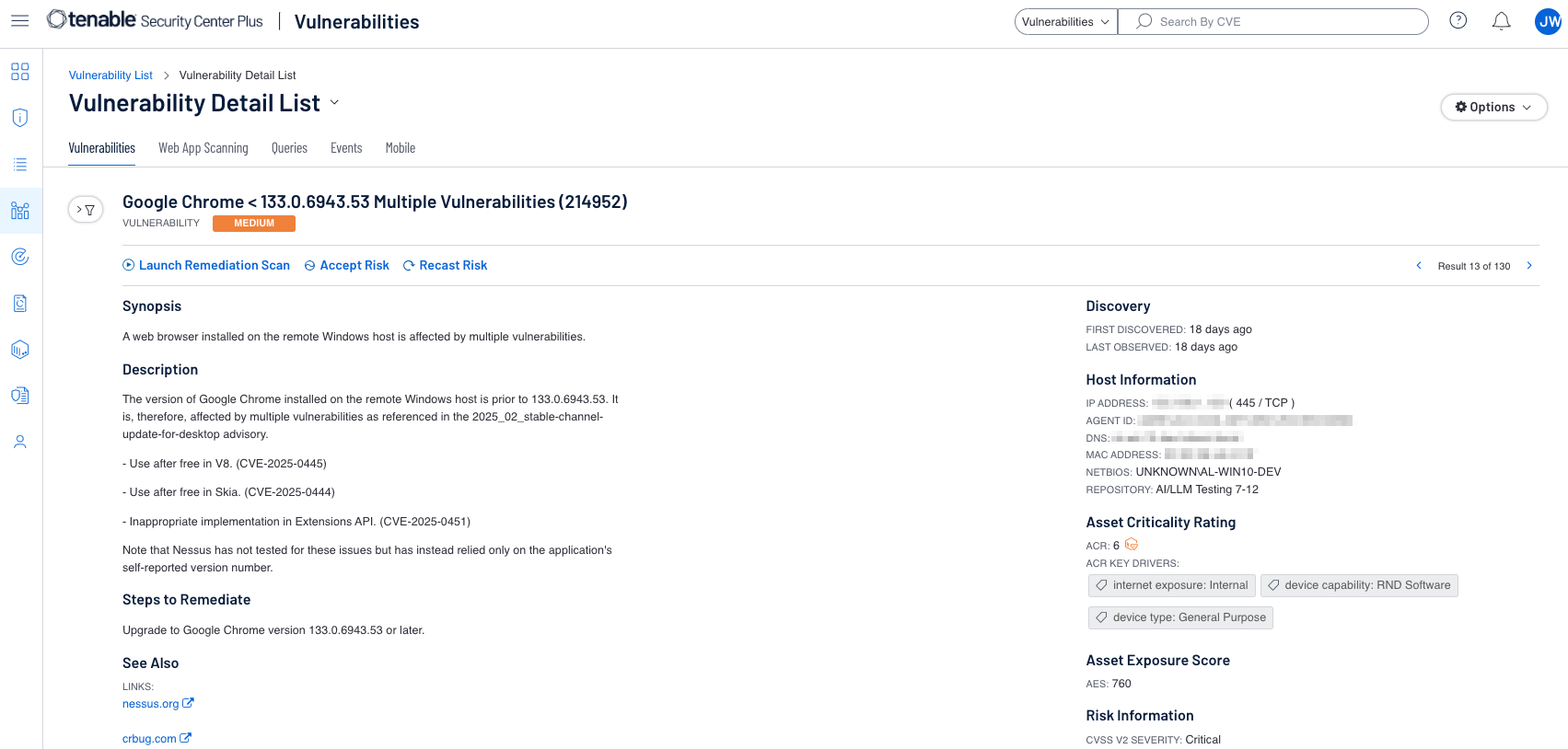The width and height of the screenshot is (1568, 749).
Task: Click the user profile icon in sidebar
Action: 20,442
